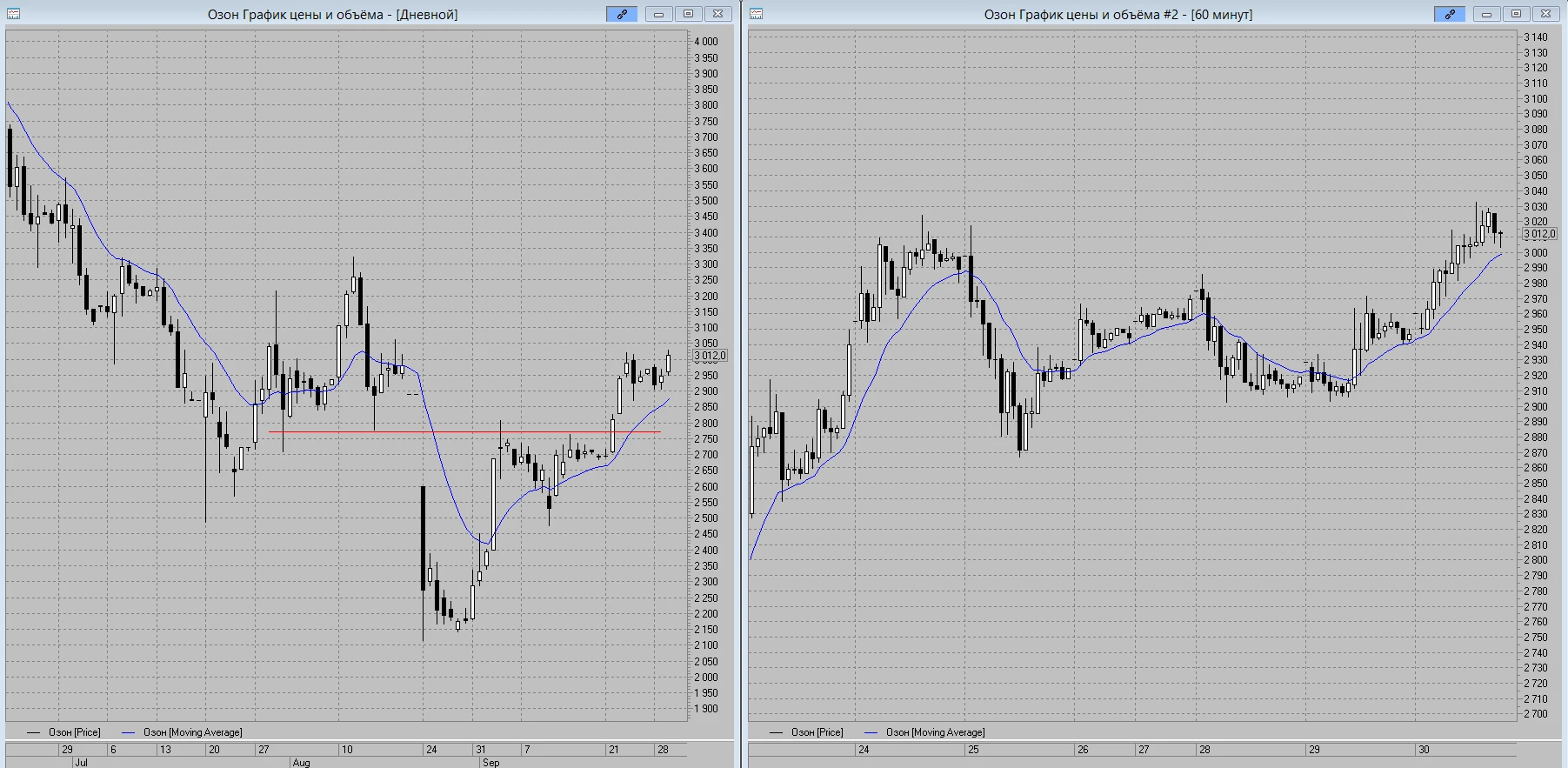Select the title 'Озон График цены и объёма - [Дневной]'
Viewport: 1568px width, 768px height.
tap(332, 15)
